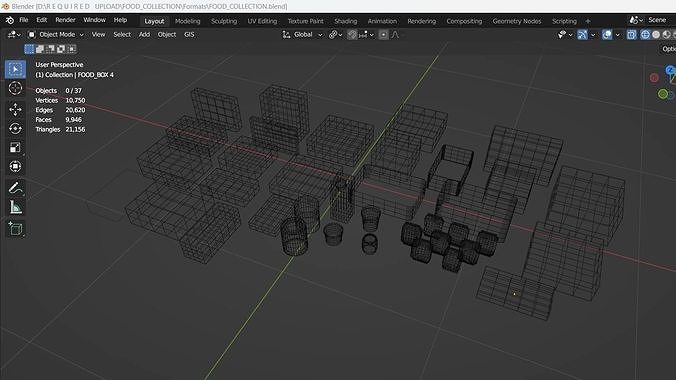Switch to the Compositing workspace tab
676x380 pixels.
pyautogui.click(x=464, y=21)
